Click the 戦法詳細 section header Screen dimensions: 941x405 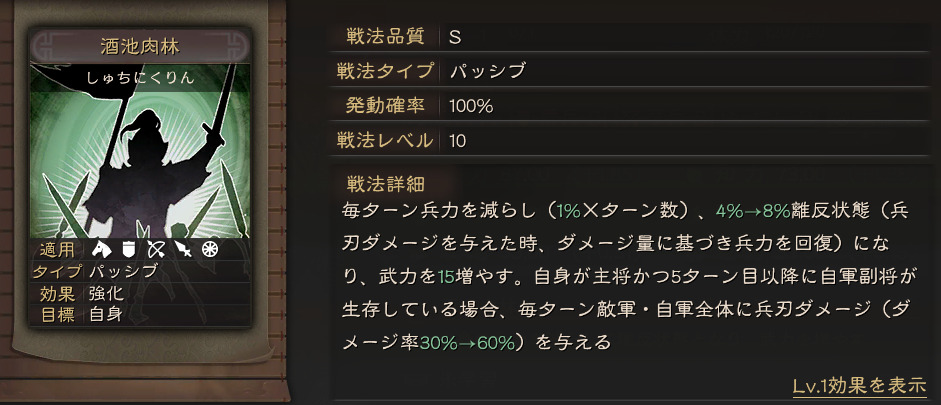[x=386, y=182]
